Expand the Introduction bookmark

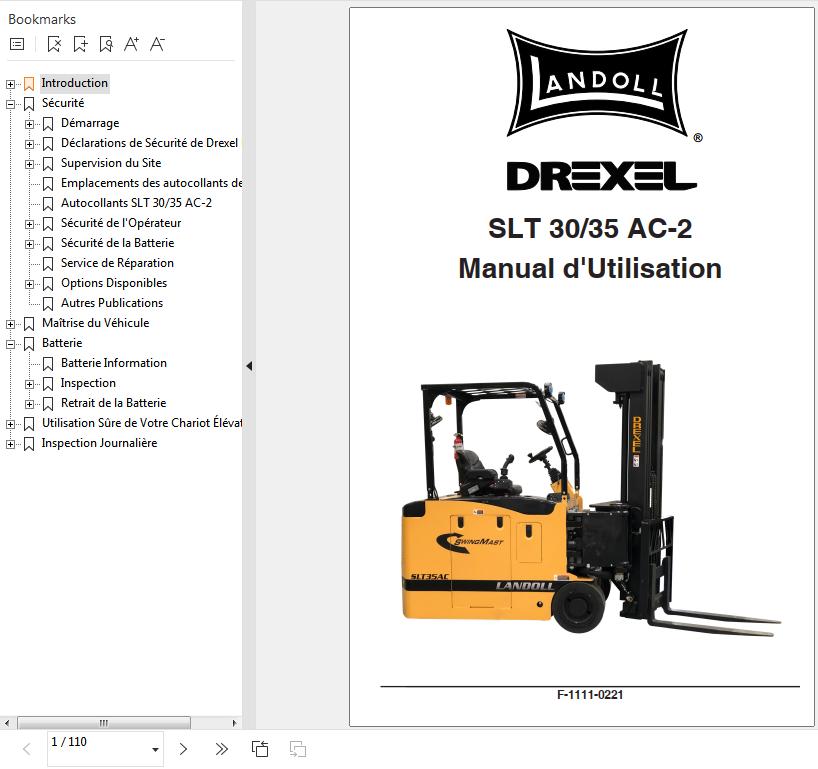coord(11,84)
